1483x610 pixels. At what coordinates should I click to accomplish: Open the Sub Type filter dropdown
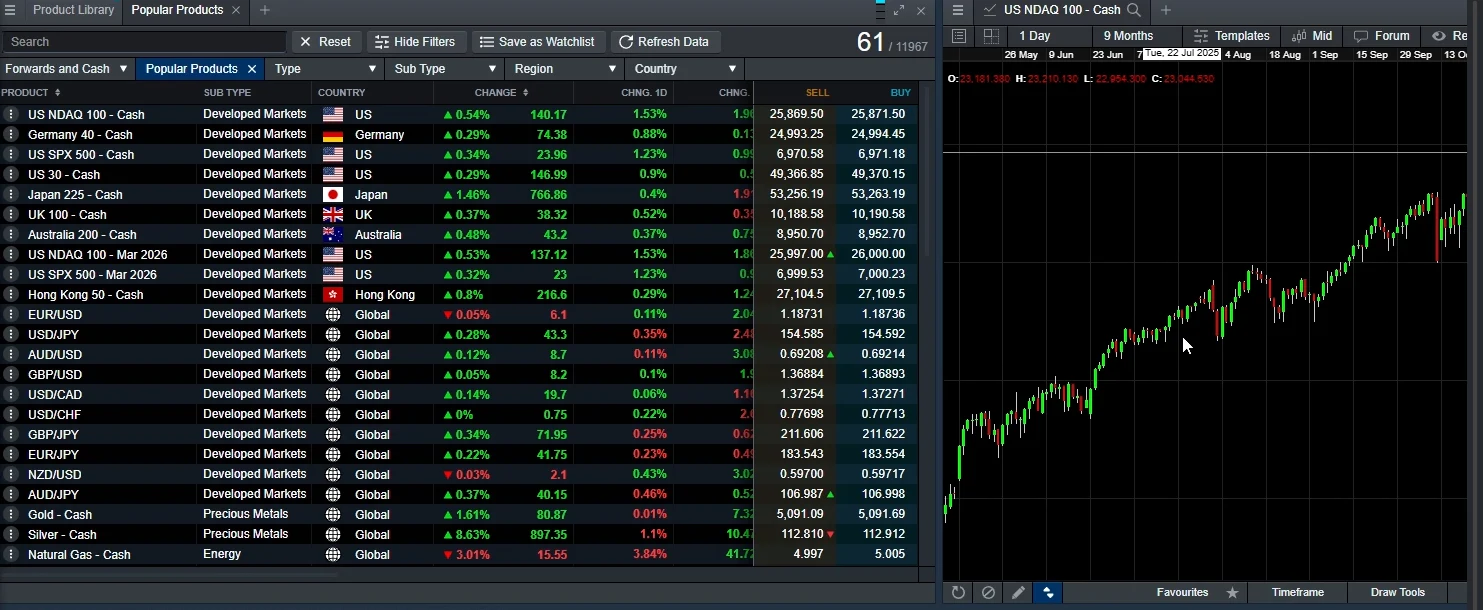pyautogui.click(x=445, y=69)
